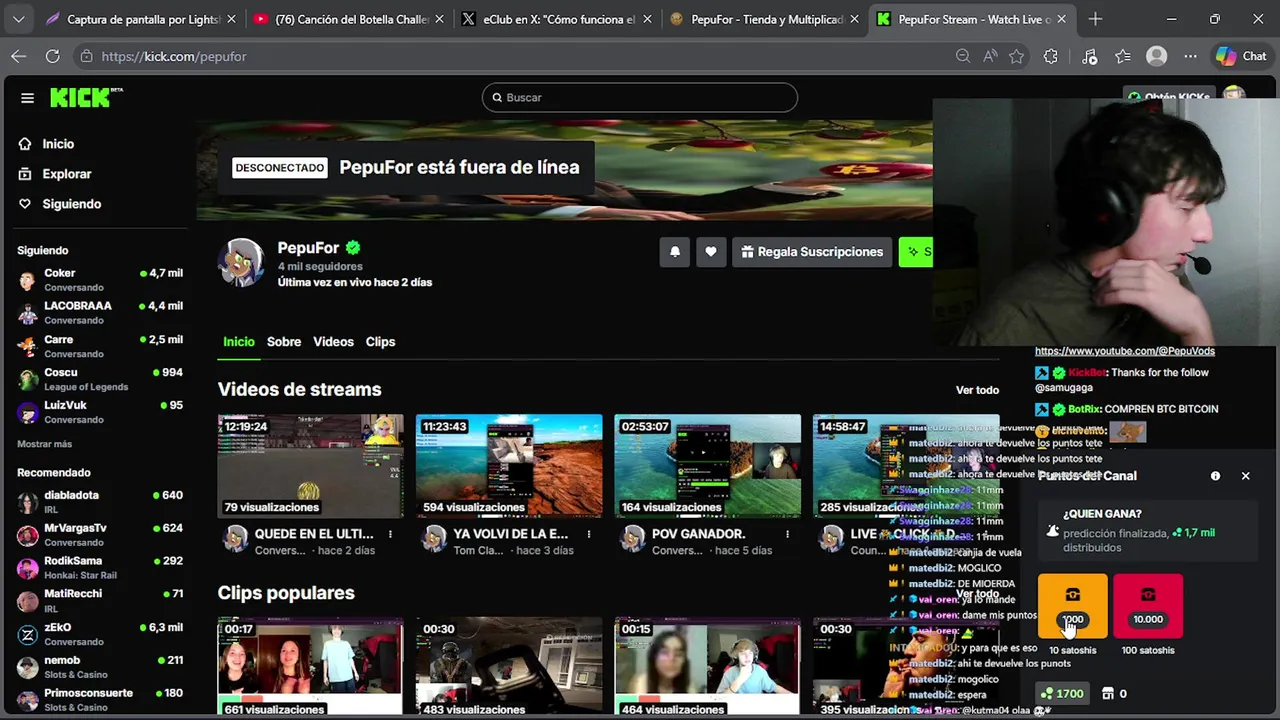Open LACOBRAAA channel in sidebar

(x=100, y=313)
